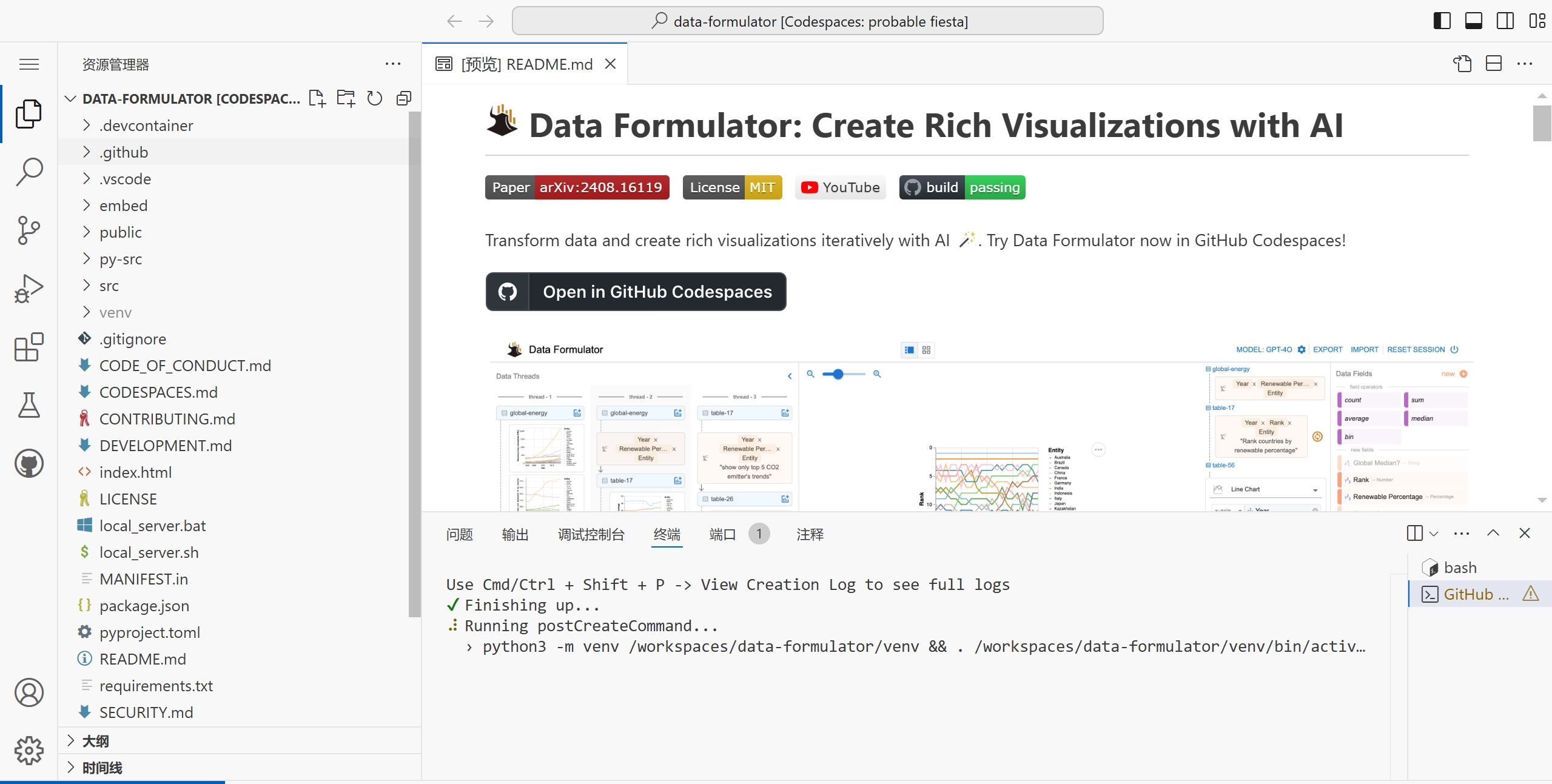Screen dimensions: 1552x784
Task: Expand the py-src folder
Action: [x=240, y=259]
